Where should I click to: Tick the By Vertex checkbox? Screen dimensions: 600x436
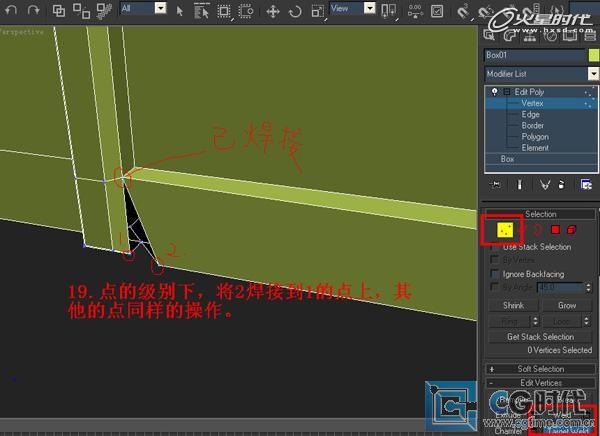[x=495, y=260]
